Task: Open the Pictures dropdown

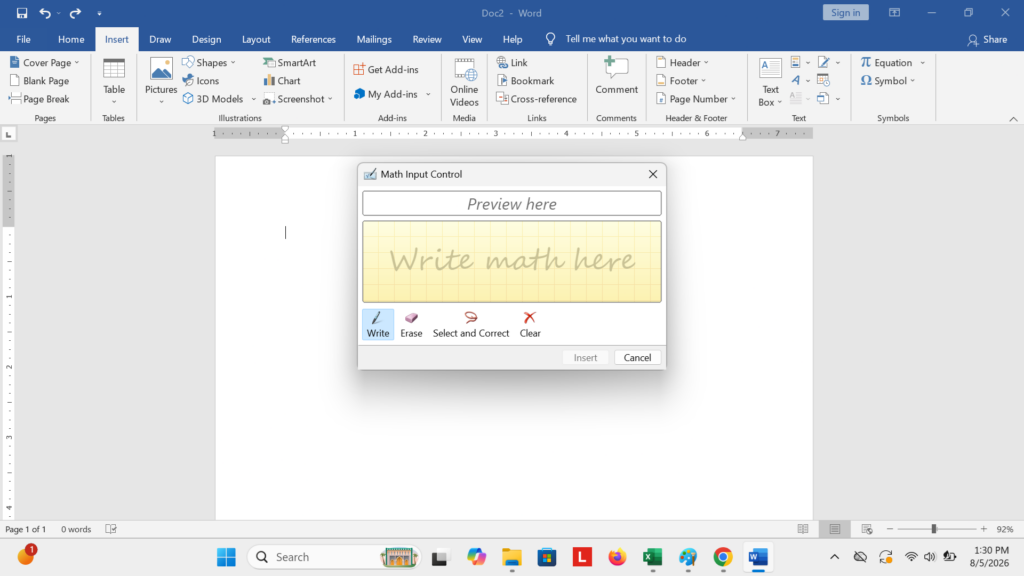Action: pos(161,81)
